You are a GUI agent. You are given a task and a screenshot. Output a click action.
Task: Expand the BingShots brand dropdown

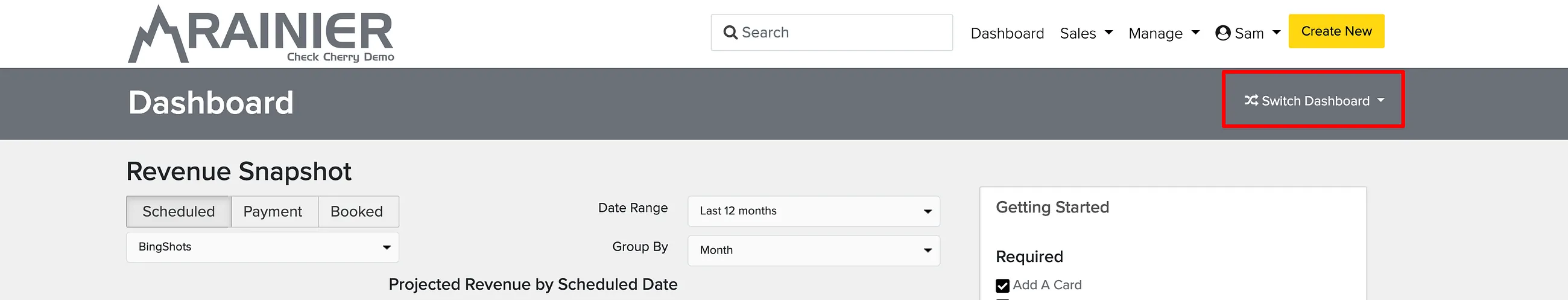coord(262,247)
